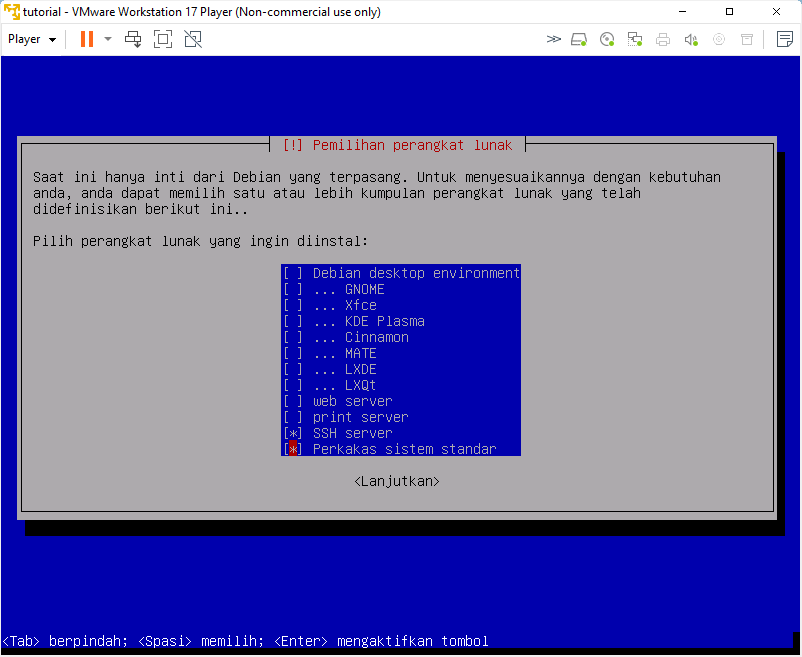Expand the devices toolbar chevron
Screen dimensions: 802x657
coord(553,39)
